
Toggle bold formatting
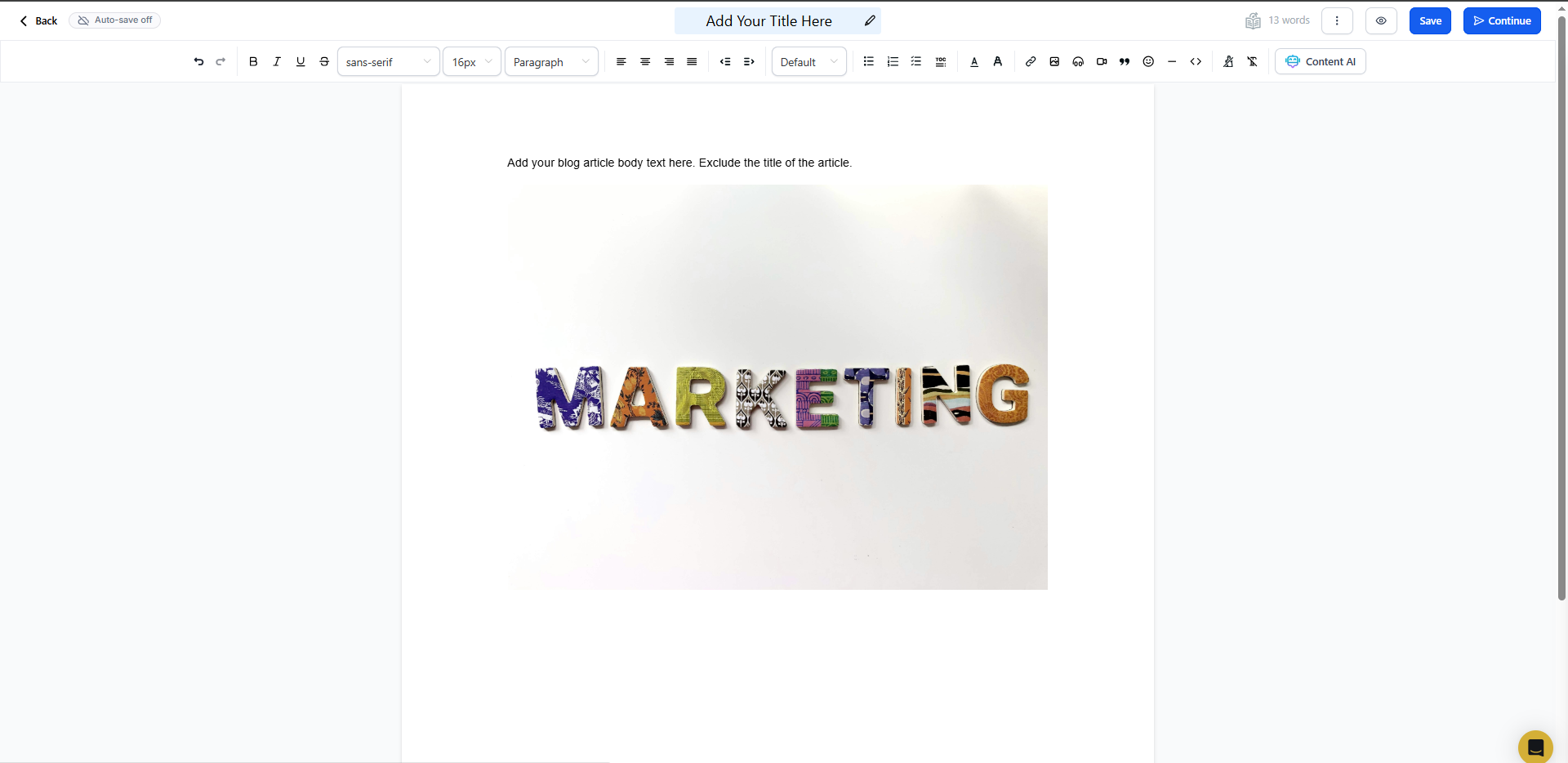tap(253, 62)
